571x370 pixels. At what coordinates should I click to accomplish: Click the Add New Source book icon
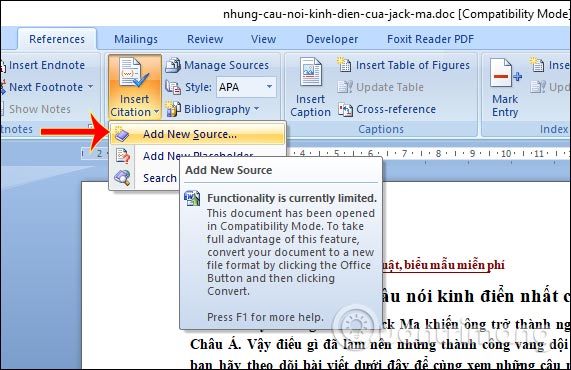coord(121,134)
